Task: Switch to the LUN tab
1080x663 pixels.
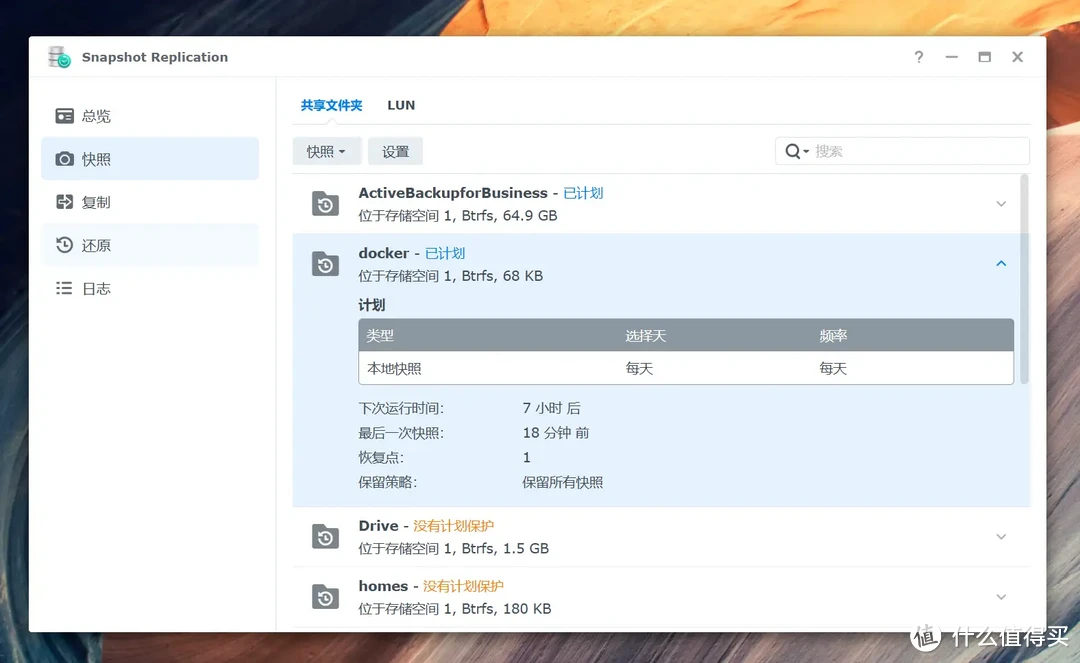Action: [401, 104]
